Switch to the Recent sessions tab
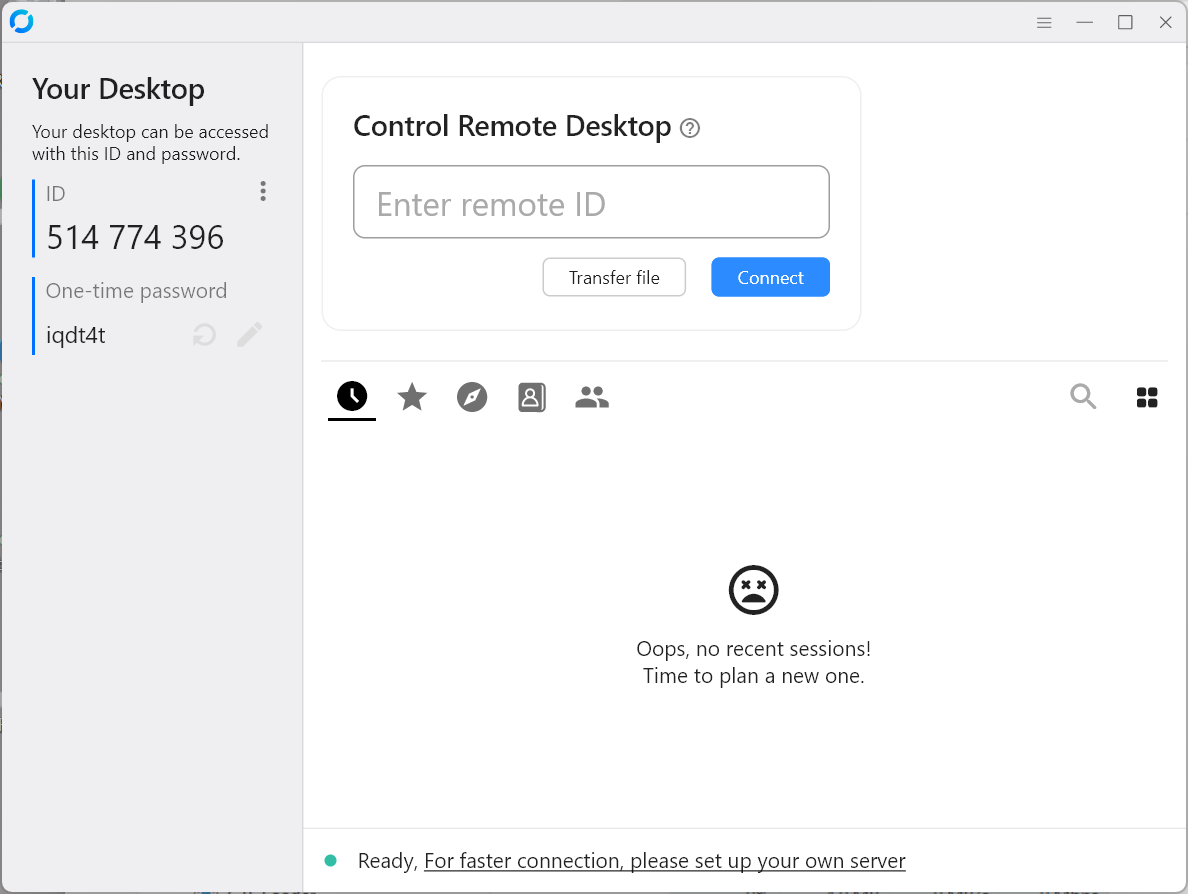This screenshot has height=894, width=1188. coord(352,397)
